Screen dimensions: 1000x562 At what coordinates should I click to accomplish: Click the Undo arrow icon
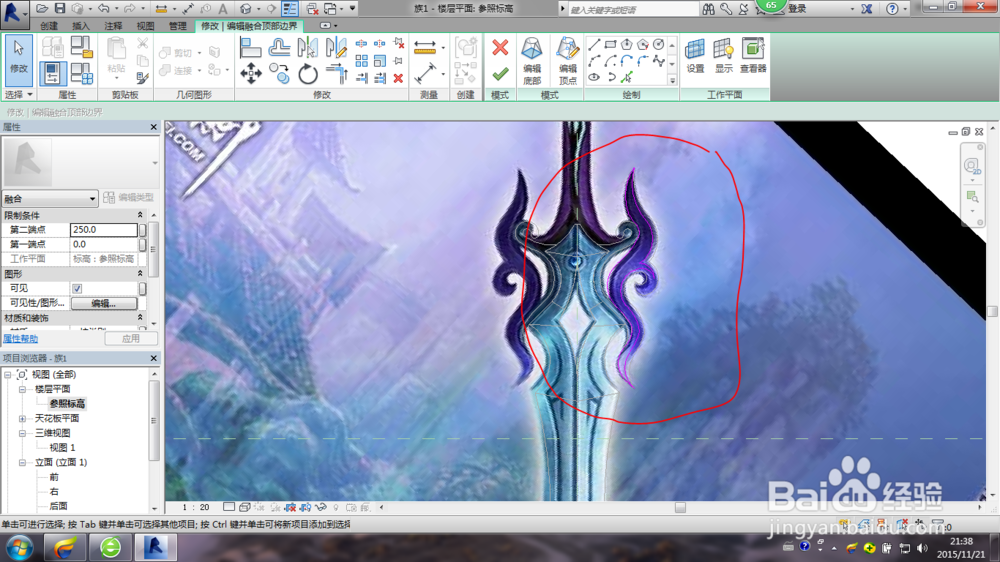pos(103,8)
